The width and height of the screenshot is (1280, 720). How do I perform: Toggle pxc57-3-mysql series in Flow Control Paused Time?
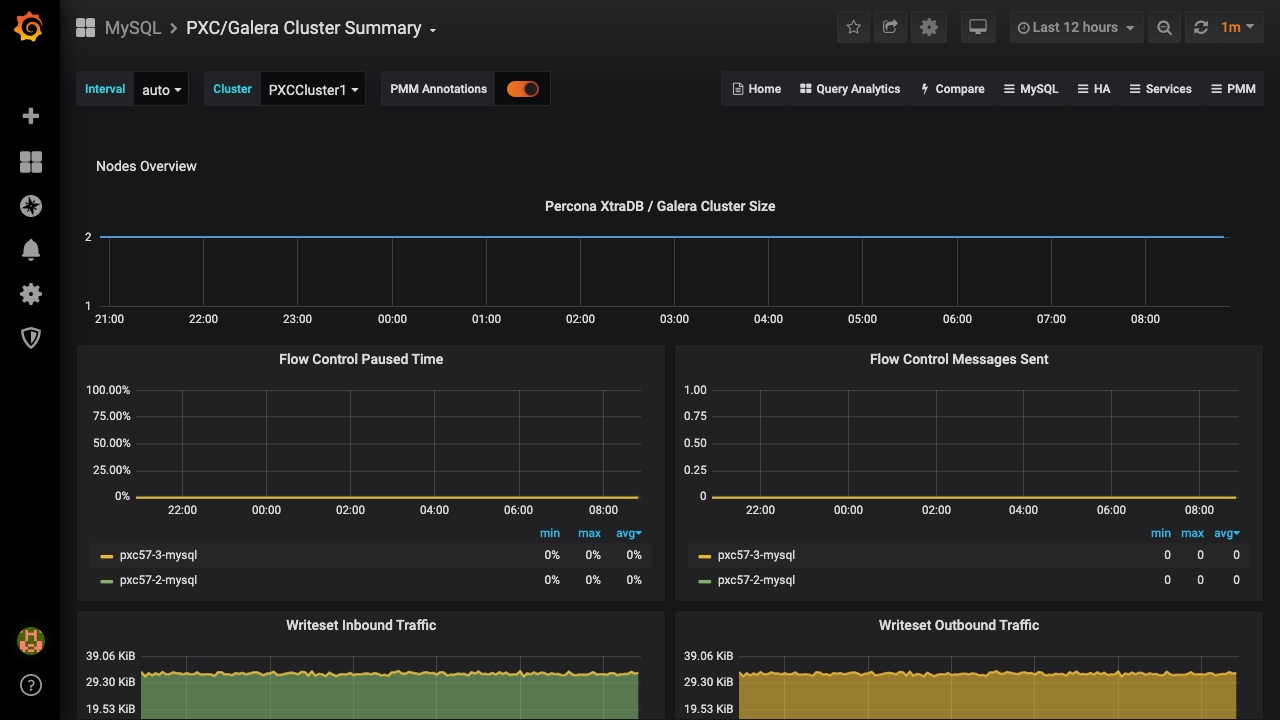click(x=157, y=555)
